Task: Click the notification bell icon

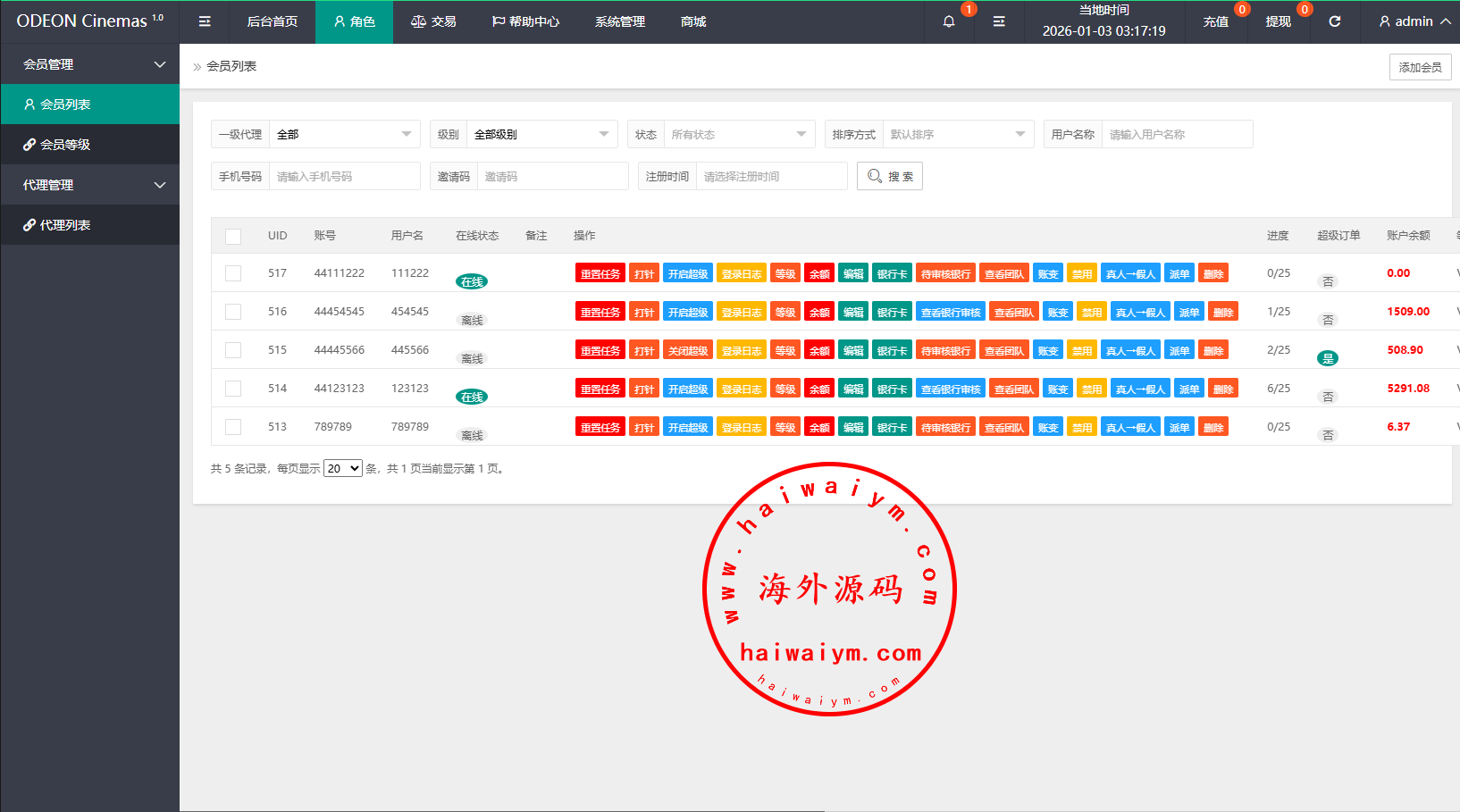Action: point(949,21)
